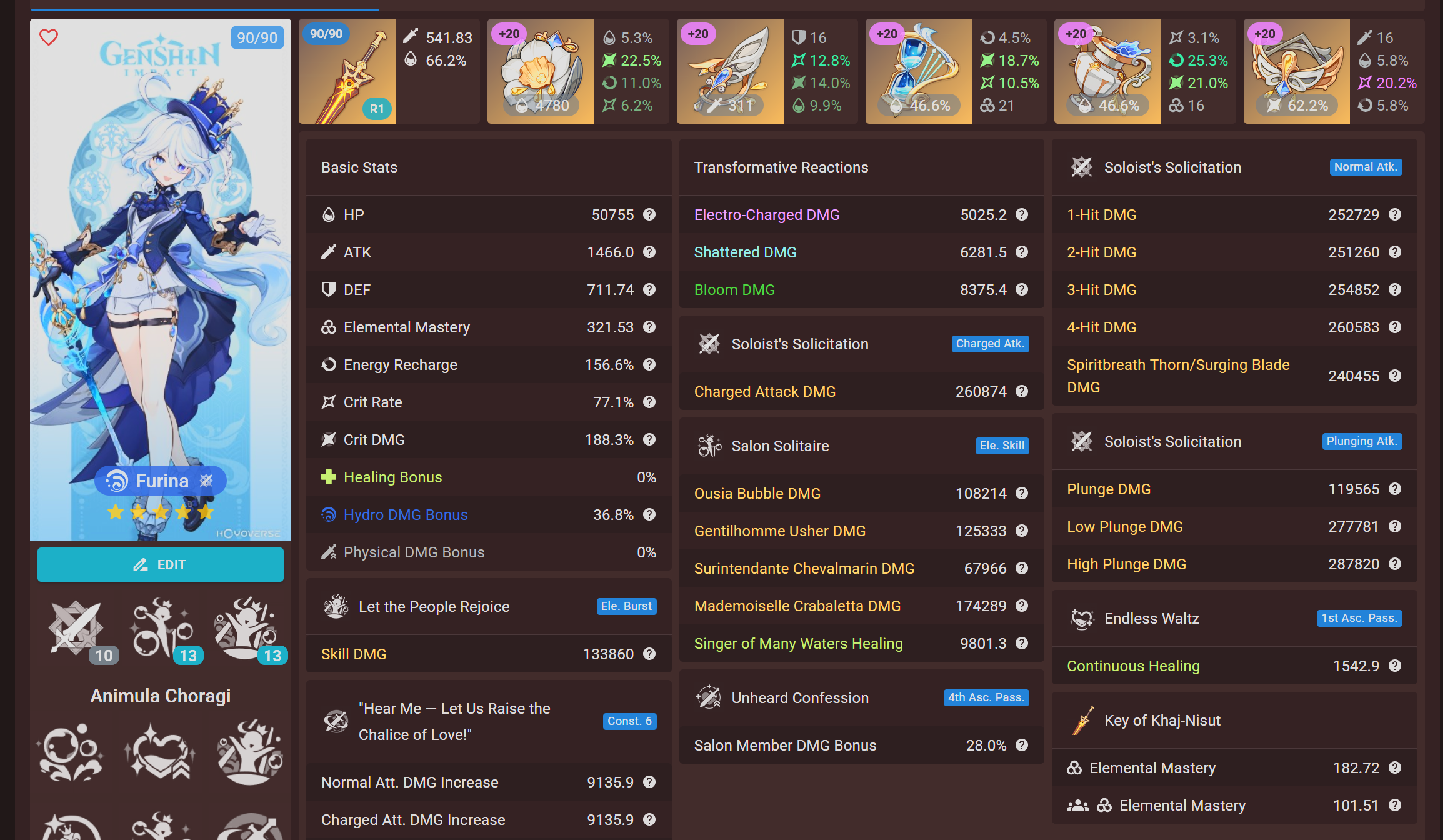Toggle the favorite heart on Furina's card

tap(49, 37)
